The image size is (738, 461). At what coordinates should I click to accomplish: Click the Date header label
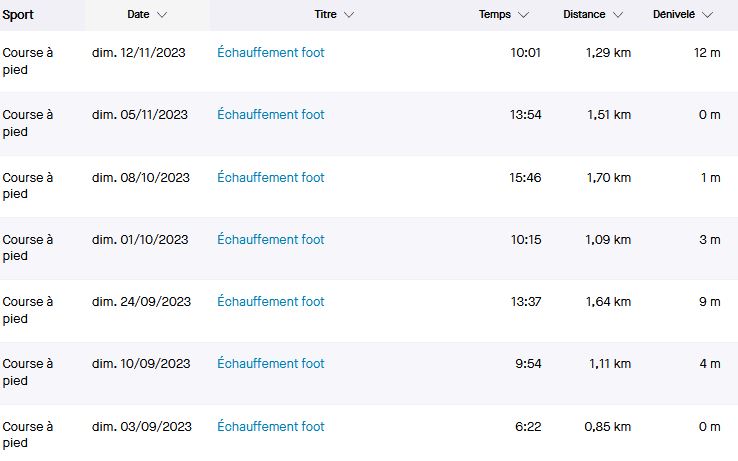click(138, 15)
